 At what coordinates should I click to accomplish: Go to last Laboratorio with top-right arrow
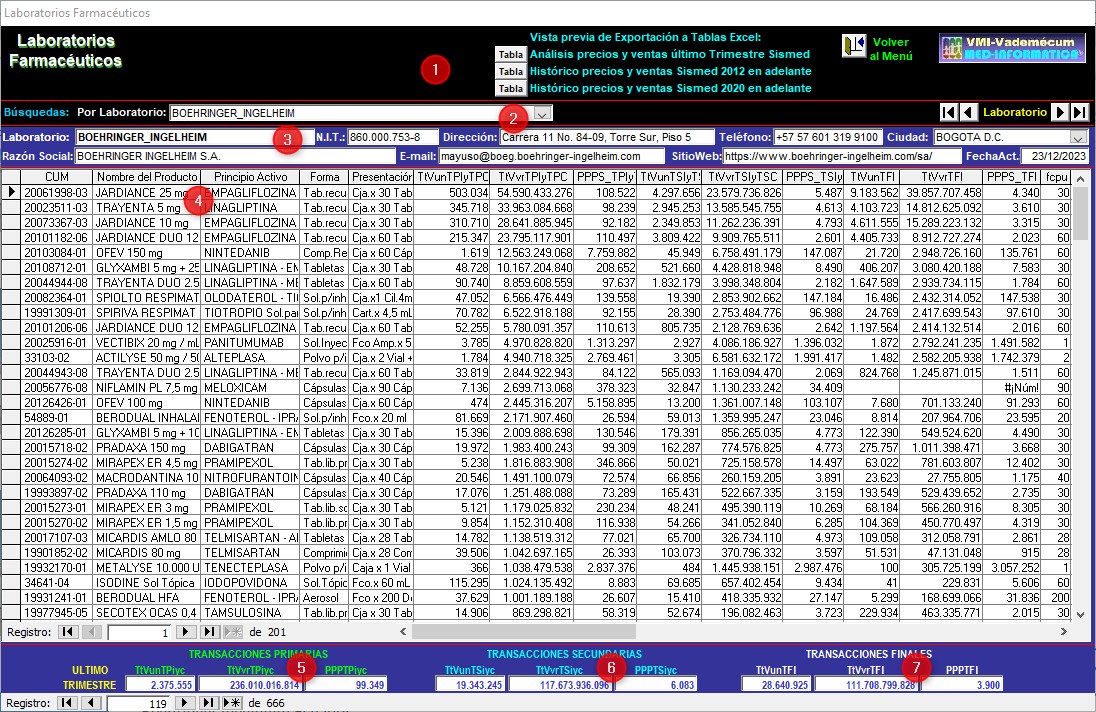[1080, 112]
